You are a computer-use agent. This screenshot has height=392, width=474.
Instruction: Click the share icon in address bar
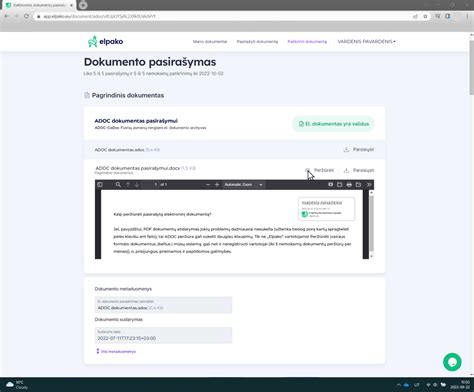[415, 16]
